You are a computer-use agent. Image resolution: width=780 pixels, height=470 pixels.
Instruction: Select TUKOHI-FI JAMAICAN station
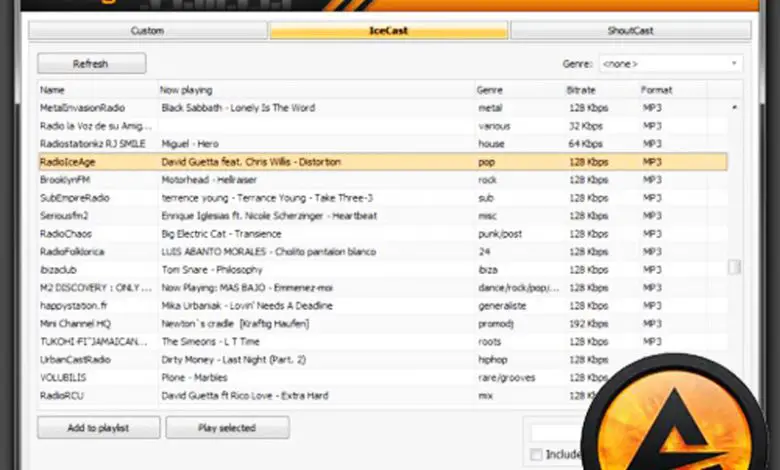(94, 342)
